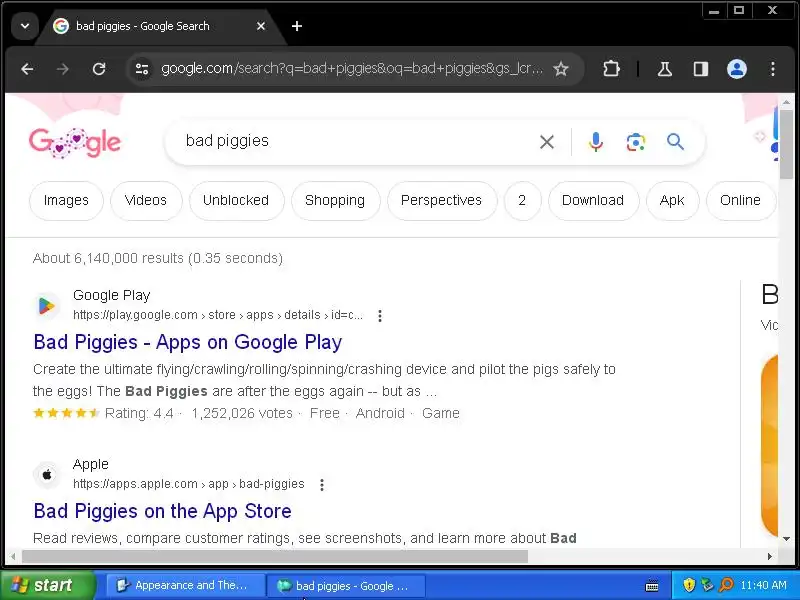Image resolution: width=800 pixels, height=600 pixels.
Task: Select the Images filter chip
Action: pos(66,201)
